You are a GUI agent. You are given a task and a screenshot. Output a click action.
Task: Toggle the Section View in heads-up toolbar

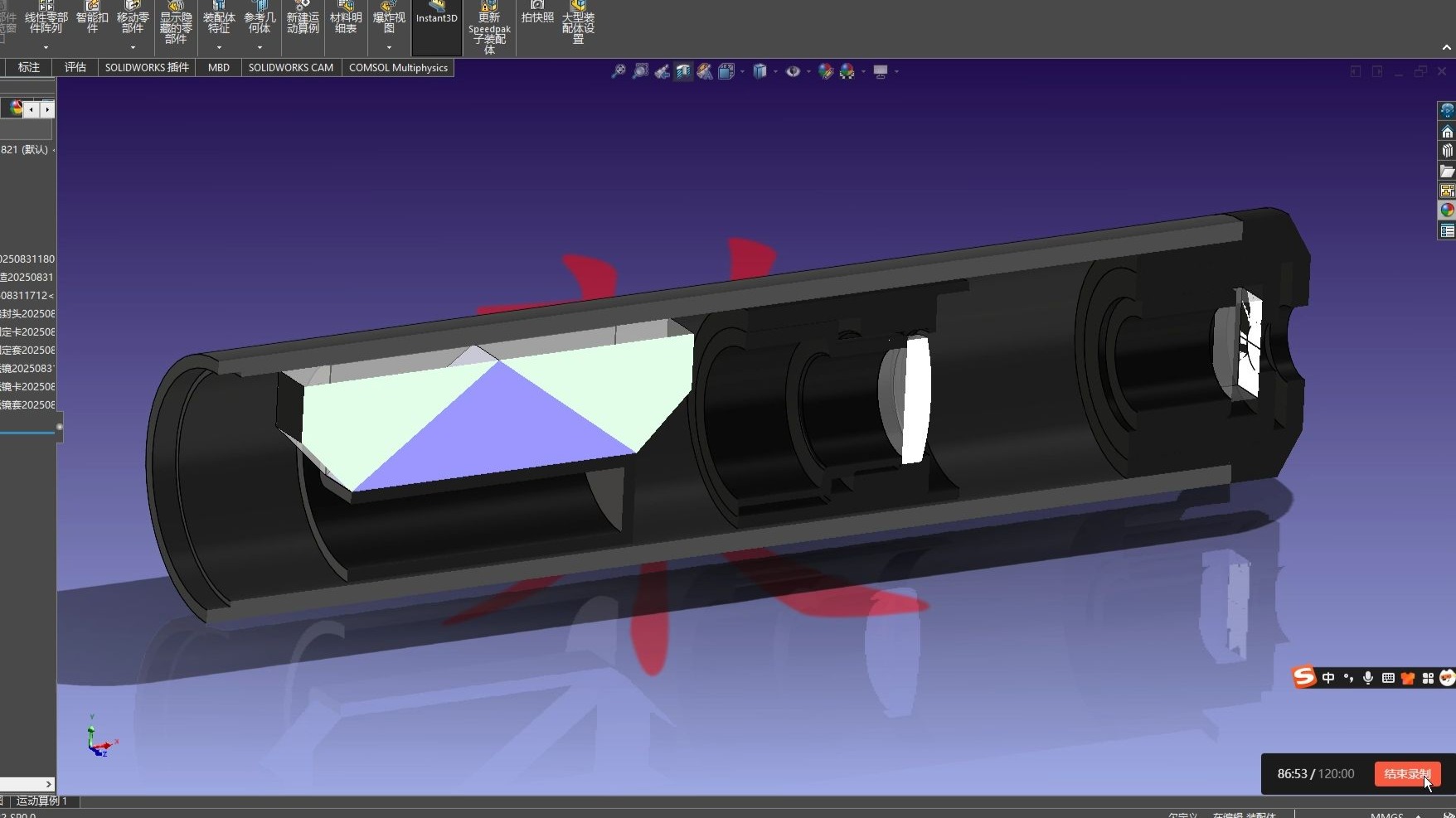(x=683, y=72)
